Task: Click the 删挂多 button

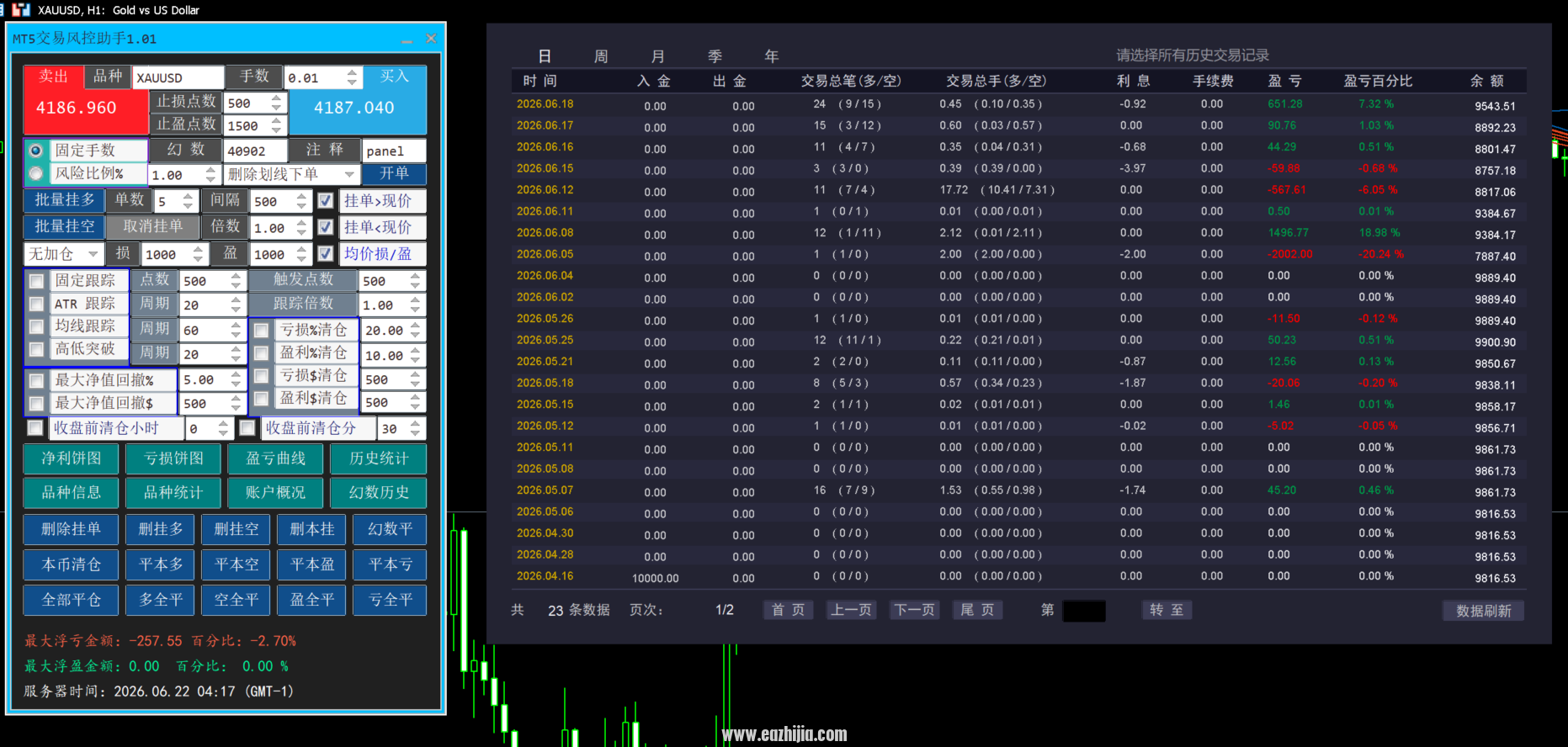Action: (x=161, y=530)
